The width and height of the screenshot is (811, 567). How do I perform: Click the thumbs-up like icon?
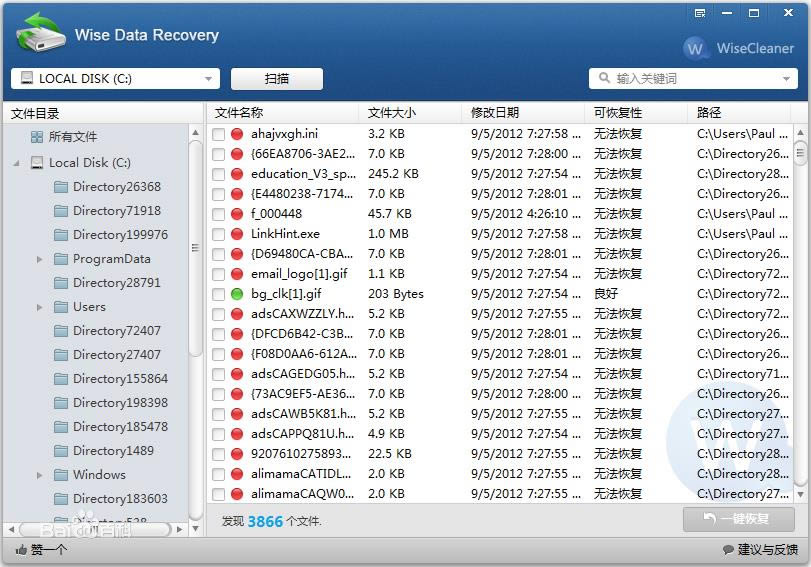(21, 549)
